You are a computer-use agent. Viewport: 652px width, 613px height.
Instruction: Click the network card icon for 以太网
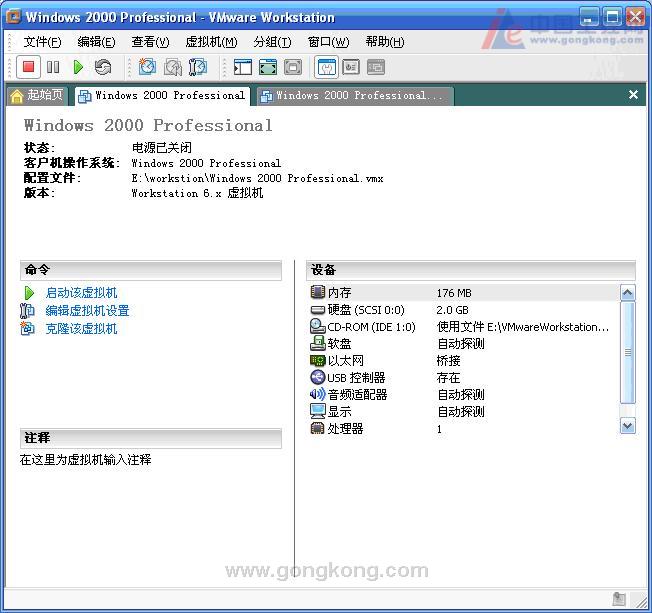(x=318, y=360)
